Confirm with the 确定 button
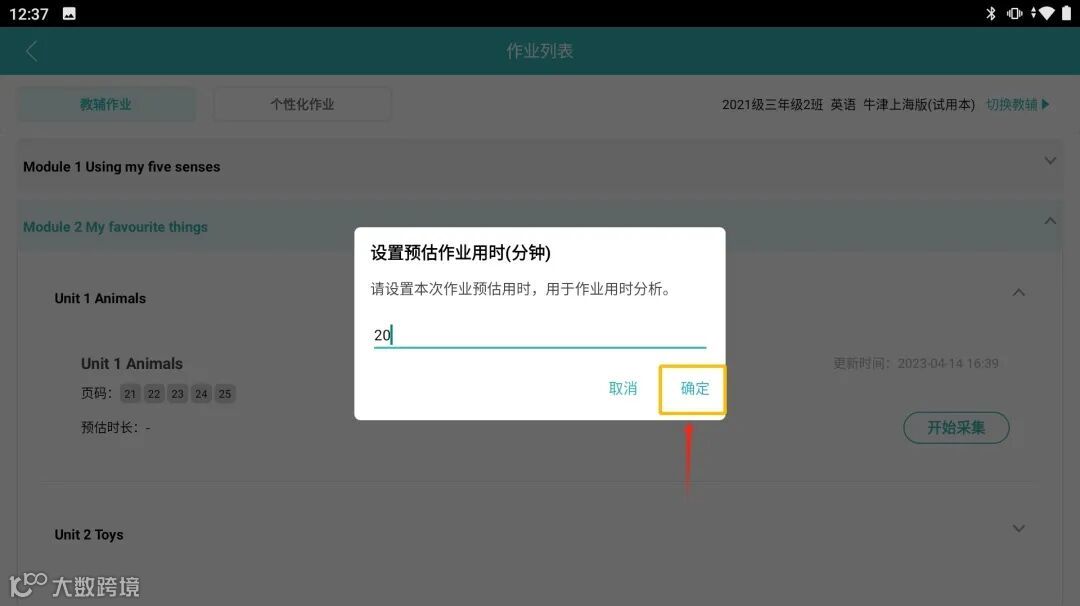The width and height of the screenshot is (1080, 606). point(694,388)
